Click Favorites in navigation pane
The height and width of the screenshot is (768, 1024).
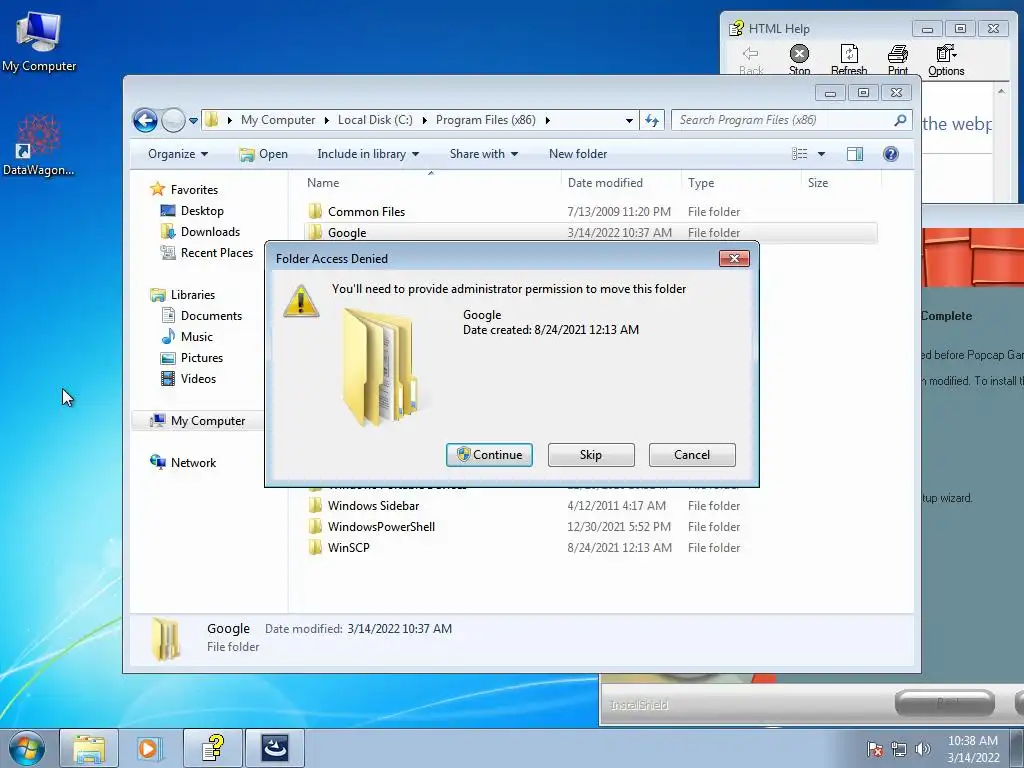[194, 190]
